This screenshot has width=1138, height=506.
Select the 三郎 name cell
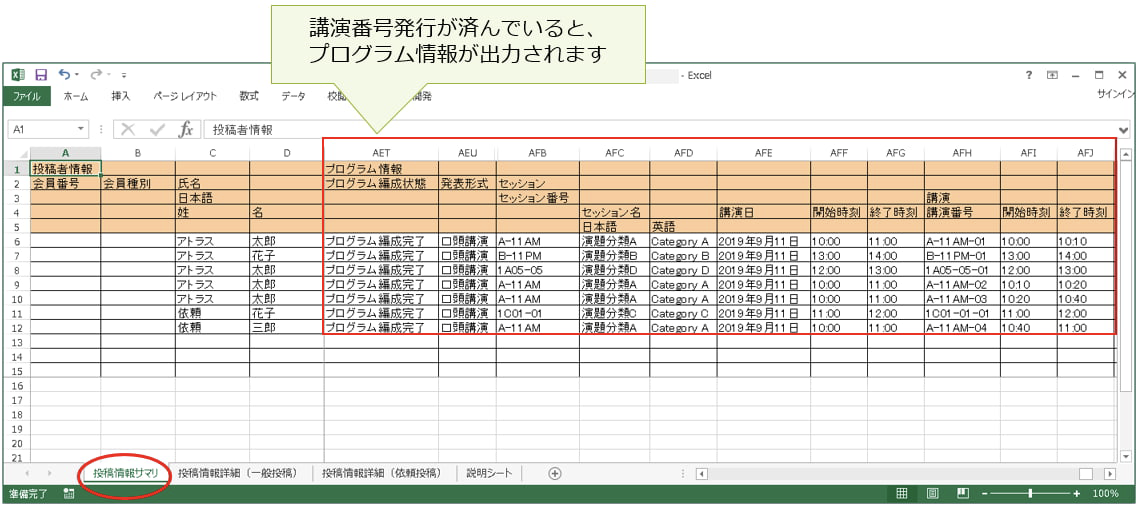pyautogui.click(x=286, y=327)
